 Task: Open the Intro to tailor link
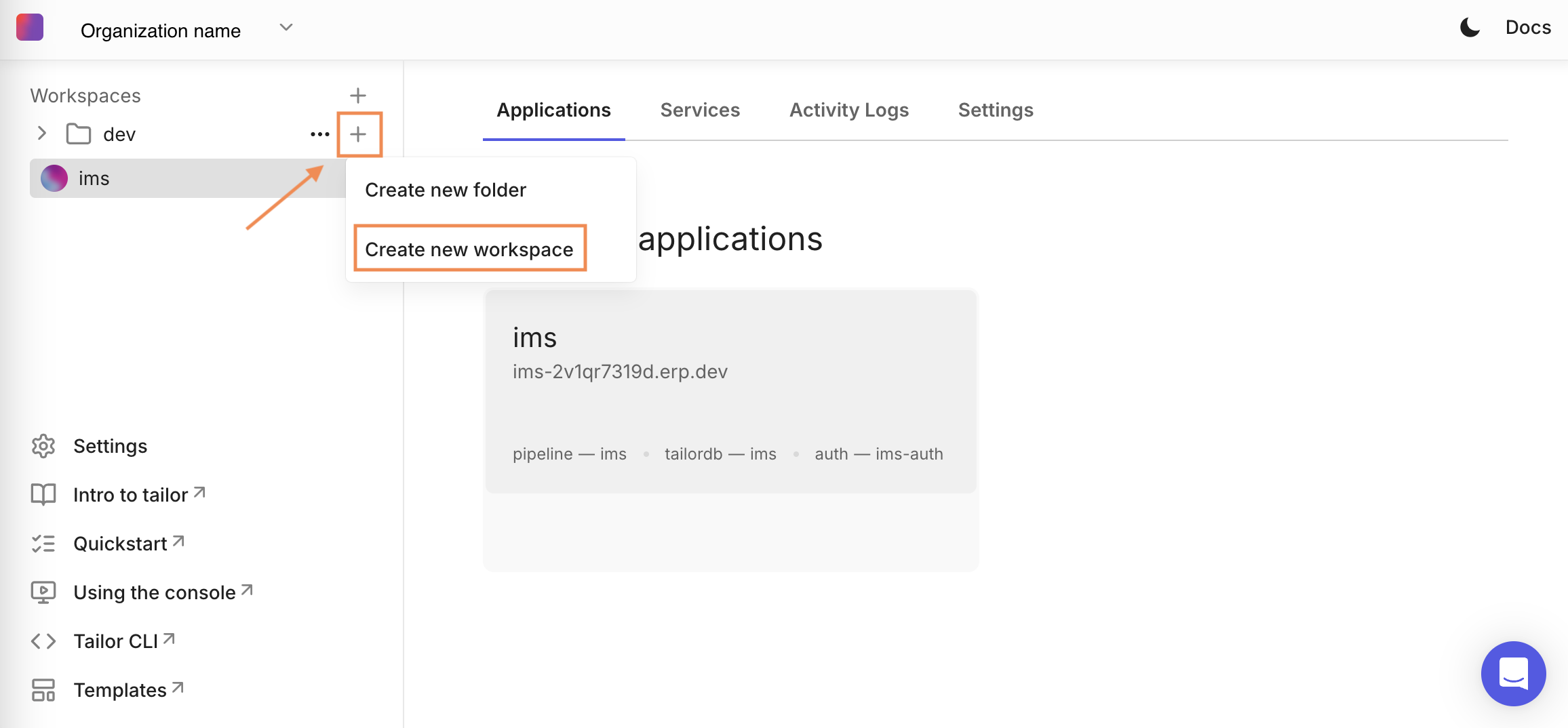pos(139,494)
